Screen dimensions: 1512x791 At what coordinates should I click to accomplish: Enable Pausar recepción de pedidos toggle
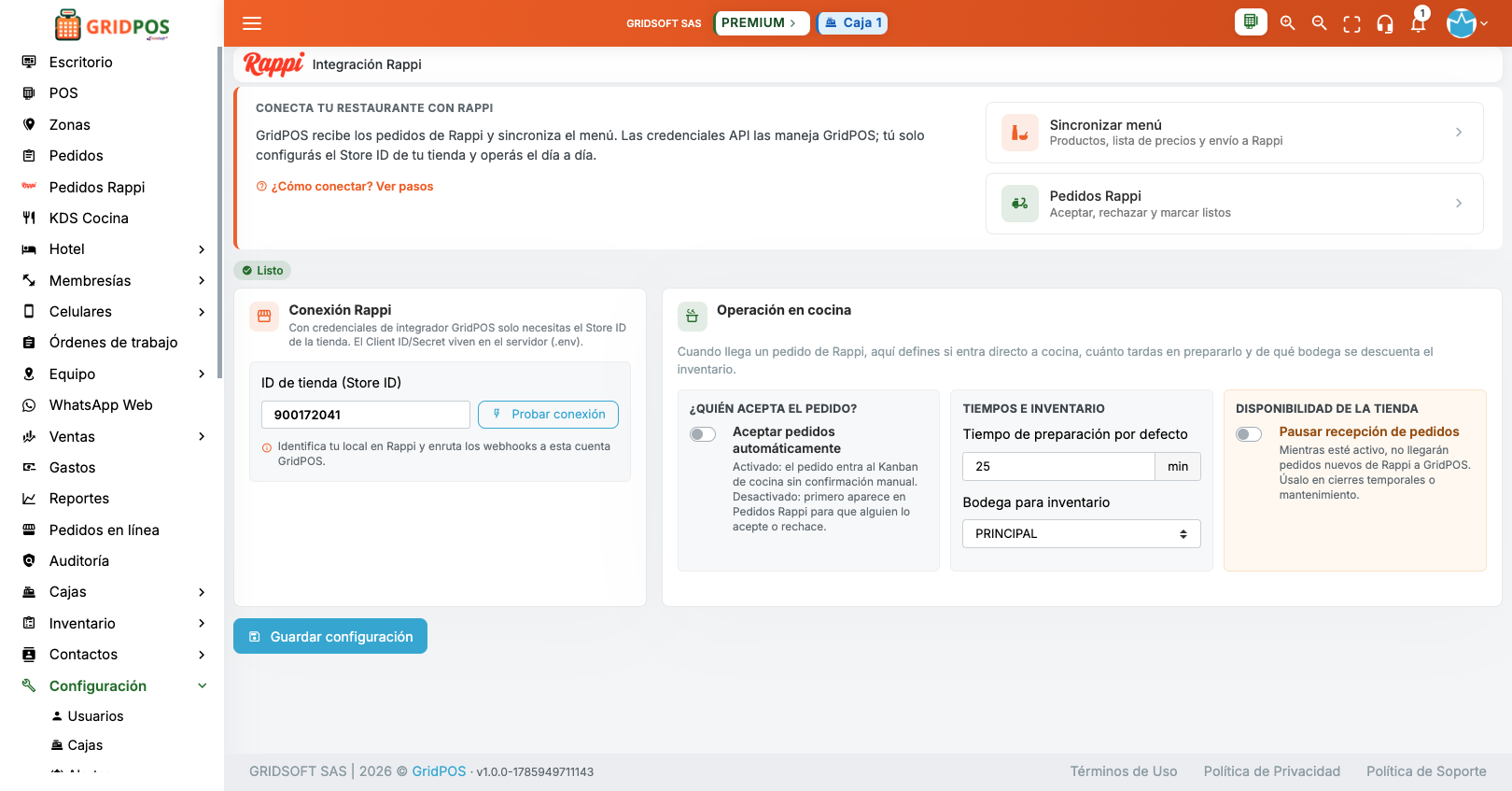[1249, 434]
